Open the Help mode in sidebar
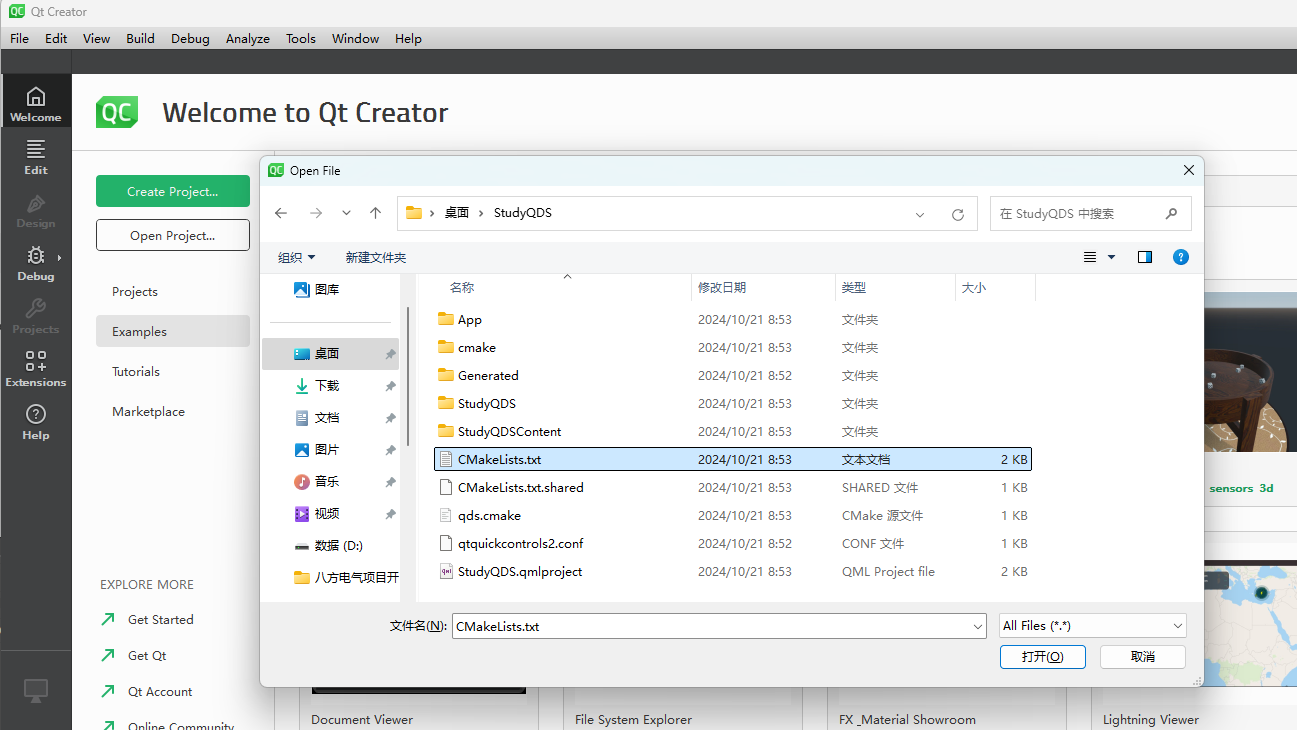This screenshot has height=730, width=1297. (36, 421)
